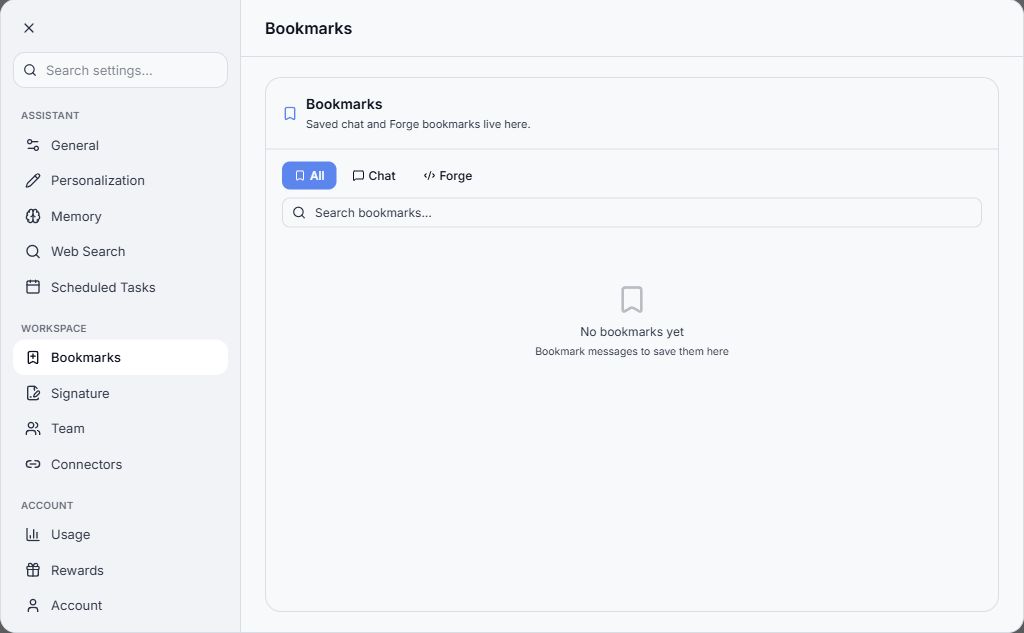This screenshot has width=1024, height=633.
Task: Click the magnifier icon in Search settings
Action: (30, 70)
